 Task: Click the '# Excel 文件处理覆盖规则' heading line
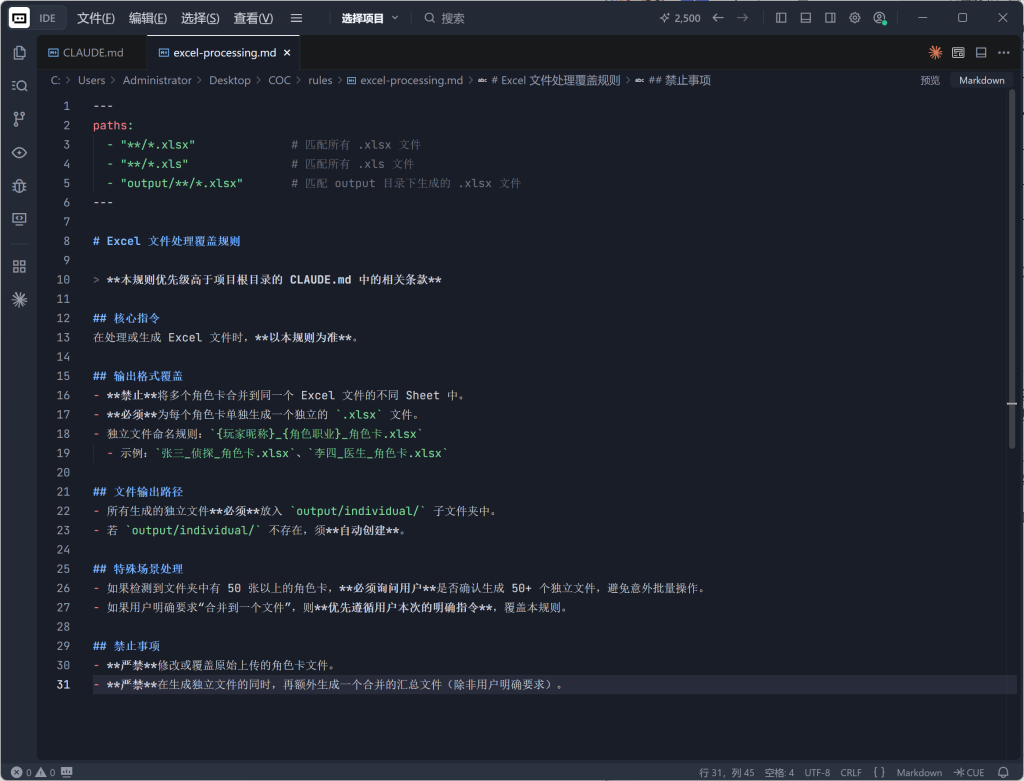coord(167,241)
